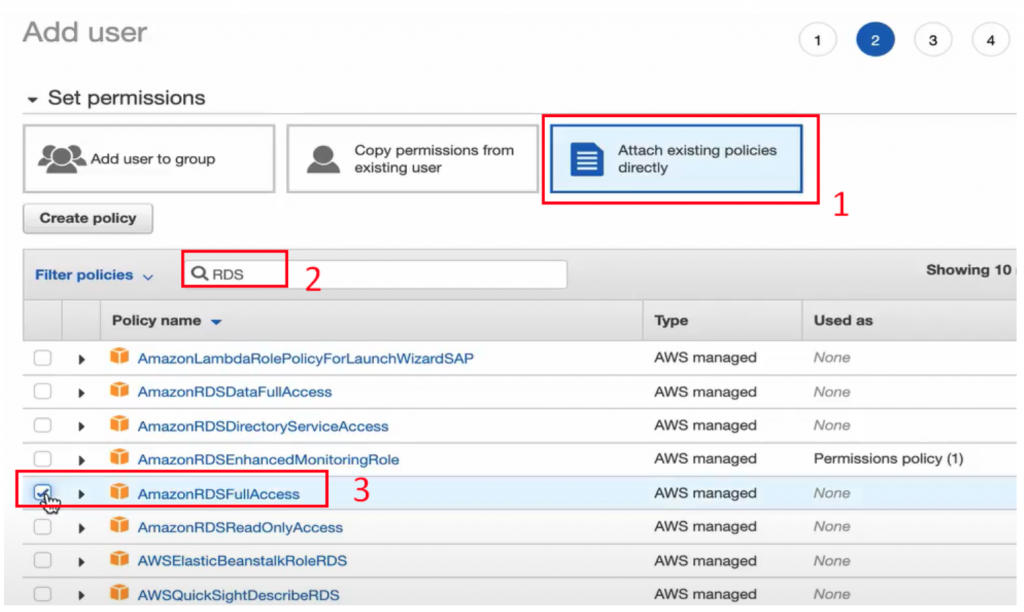Uncheck the AmazonRDSFullAccess checkbox
This screenshot has height=612, width=1024.
point(42,492)
